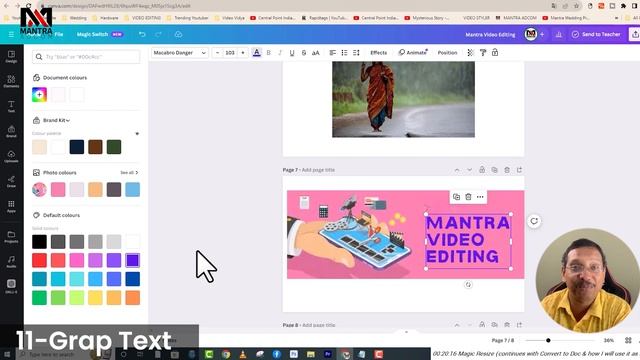
Task: Open the text spacing options
Action: pos(356,53)
